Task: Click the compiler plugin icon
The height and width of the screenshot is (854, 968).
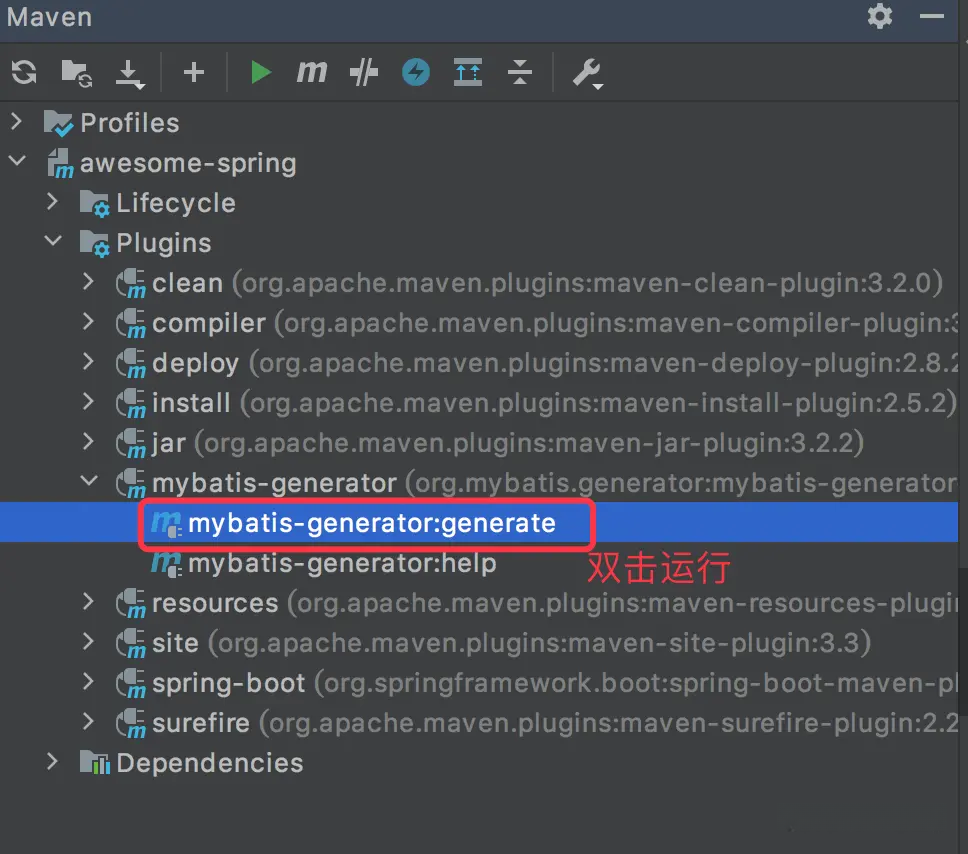Action: pyautogui.click(x=131, y=324)
